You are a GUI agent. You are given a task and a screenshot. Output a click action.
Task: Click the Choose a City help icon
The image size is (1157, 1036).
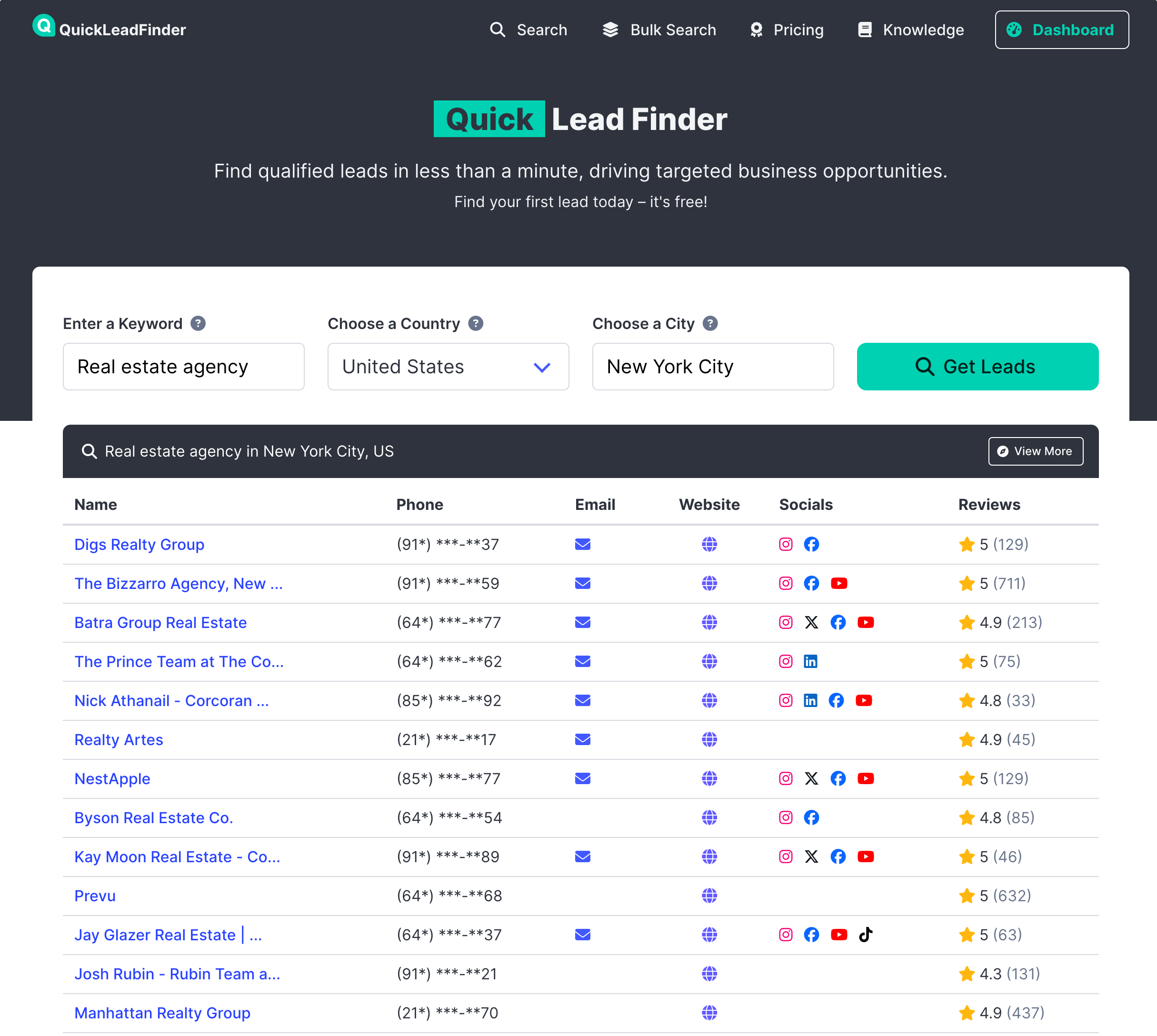(710, 323)
